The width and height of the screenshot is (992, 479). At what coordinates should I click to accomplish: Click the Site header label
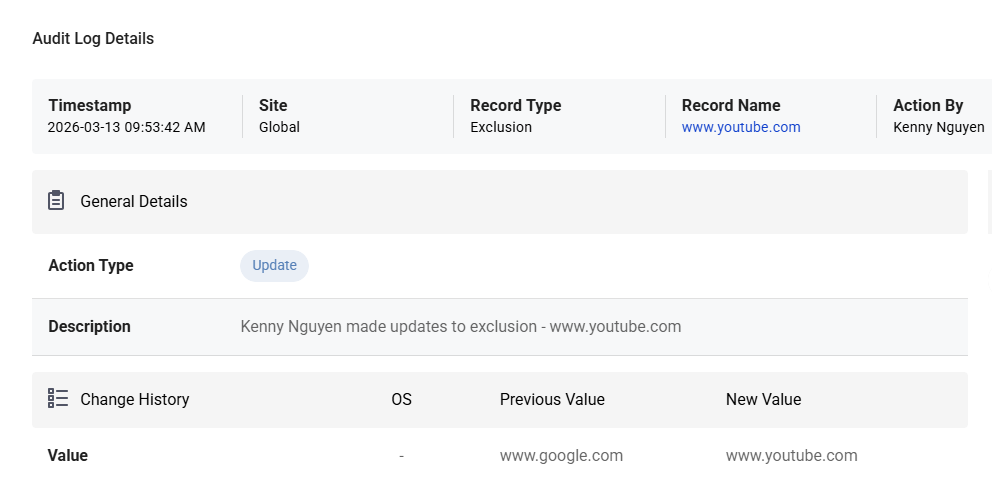273,105
